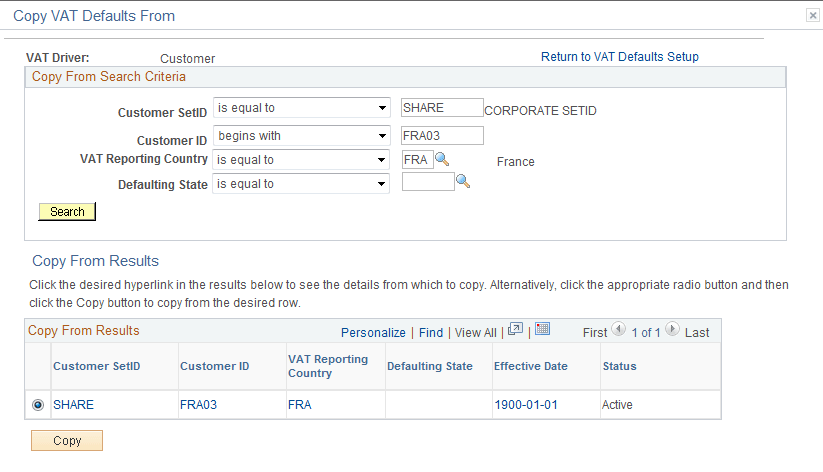Download results grid to spreadsheet icon
Screen dimensions: 823x472
(542, 329)
